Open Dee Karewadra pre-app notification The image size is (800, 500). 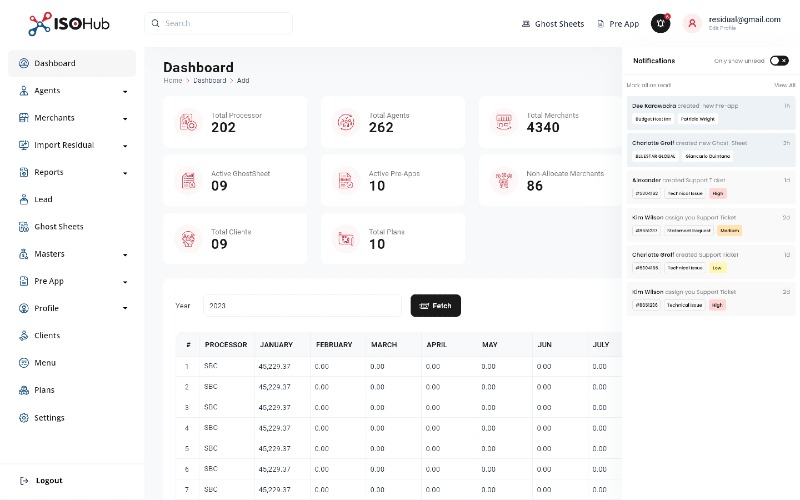tap(711, 113)
